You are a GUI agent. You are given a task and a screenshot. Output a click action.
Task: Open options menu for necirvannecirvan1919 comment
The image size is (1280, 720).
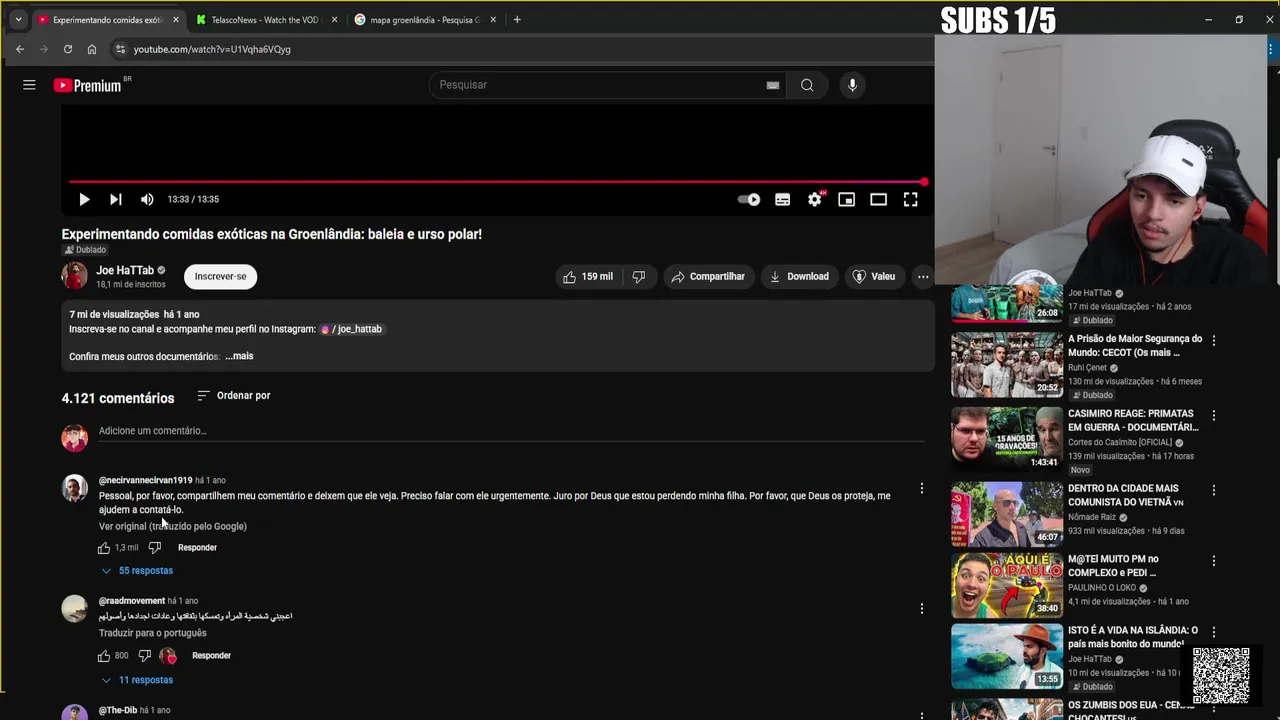point(922,489)
